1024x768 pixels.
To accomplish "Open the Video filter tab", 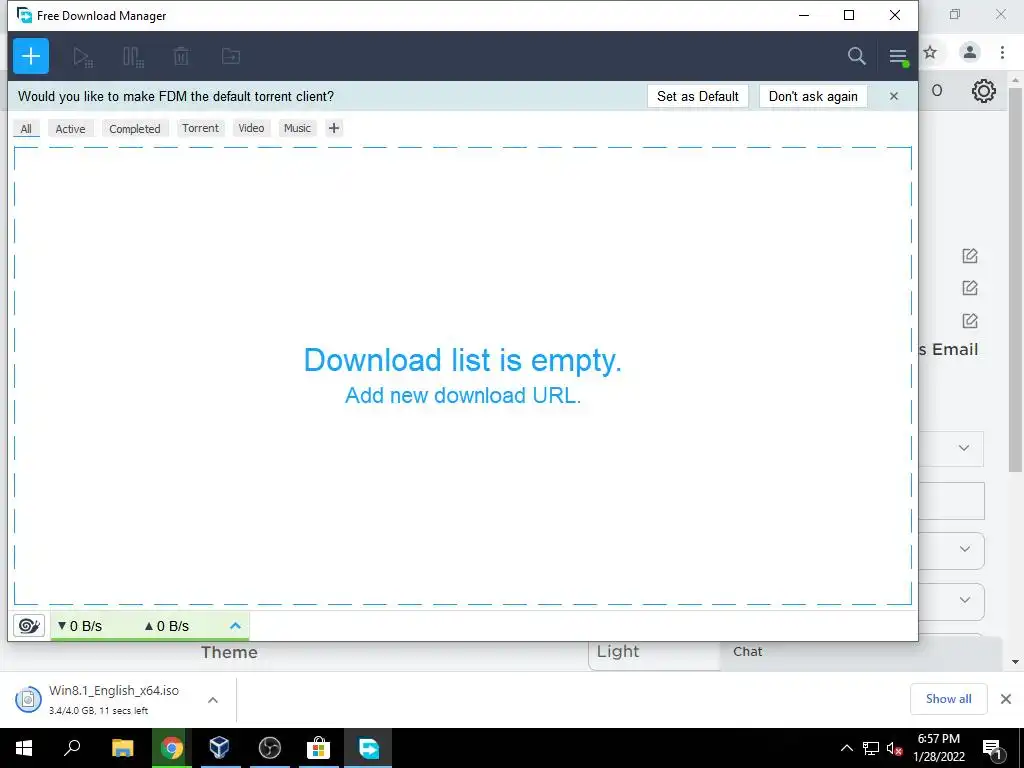I will pos(251,128).
